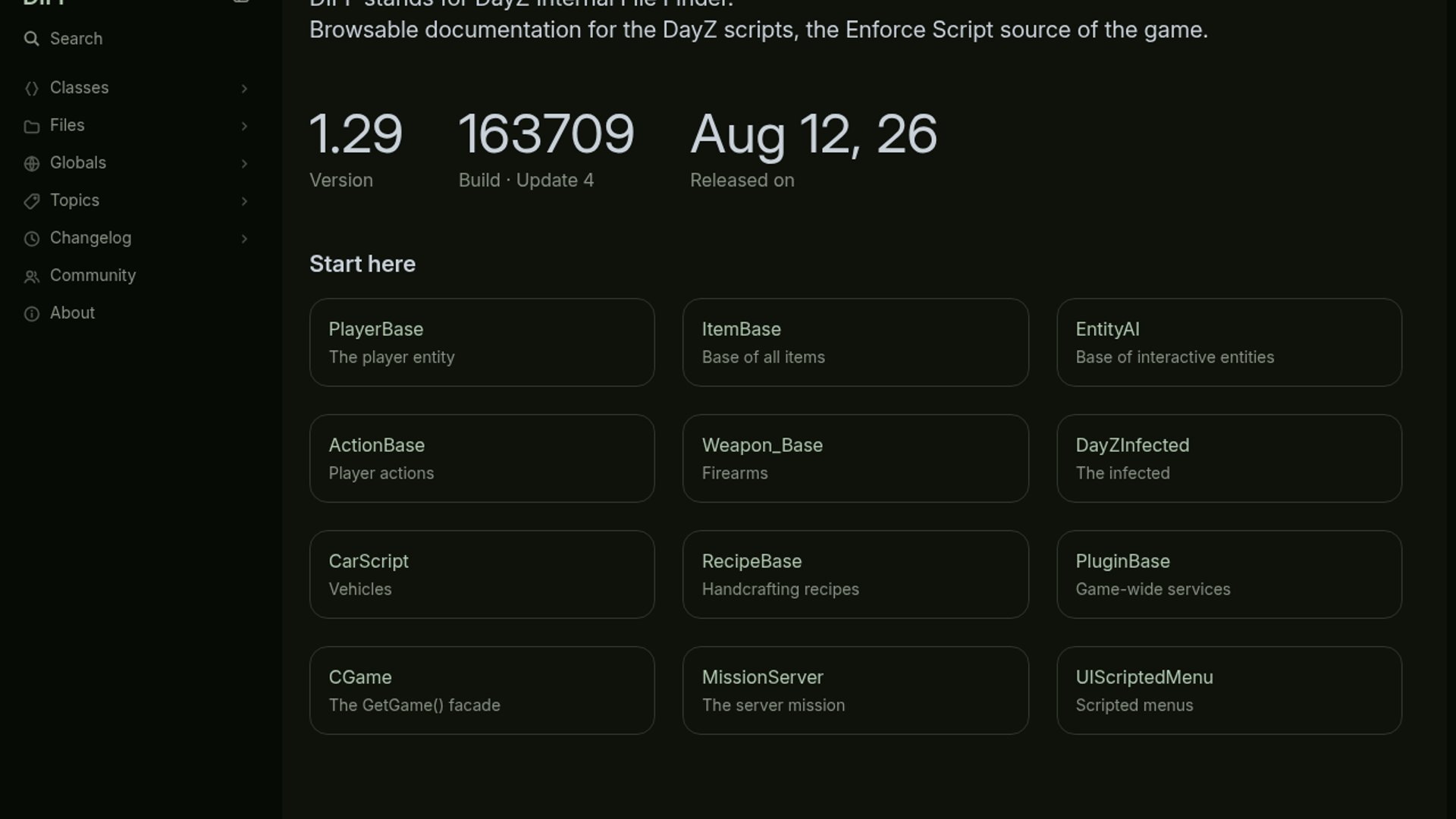Click the 'Build · Update 4' label
Screen dimensions: 1456x819
coord(526,180)
